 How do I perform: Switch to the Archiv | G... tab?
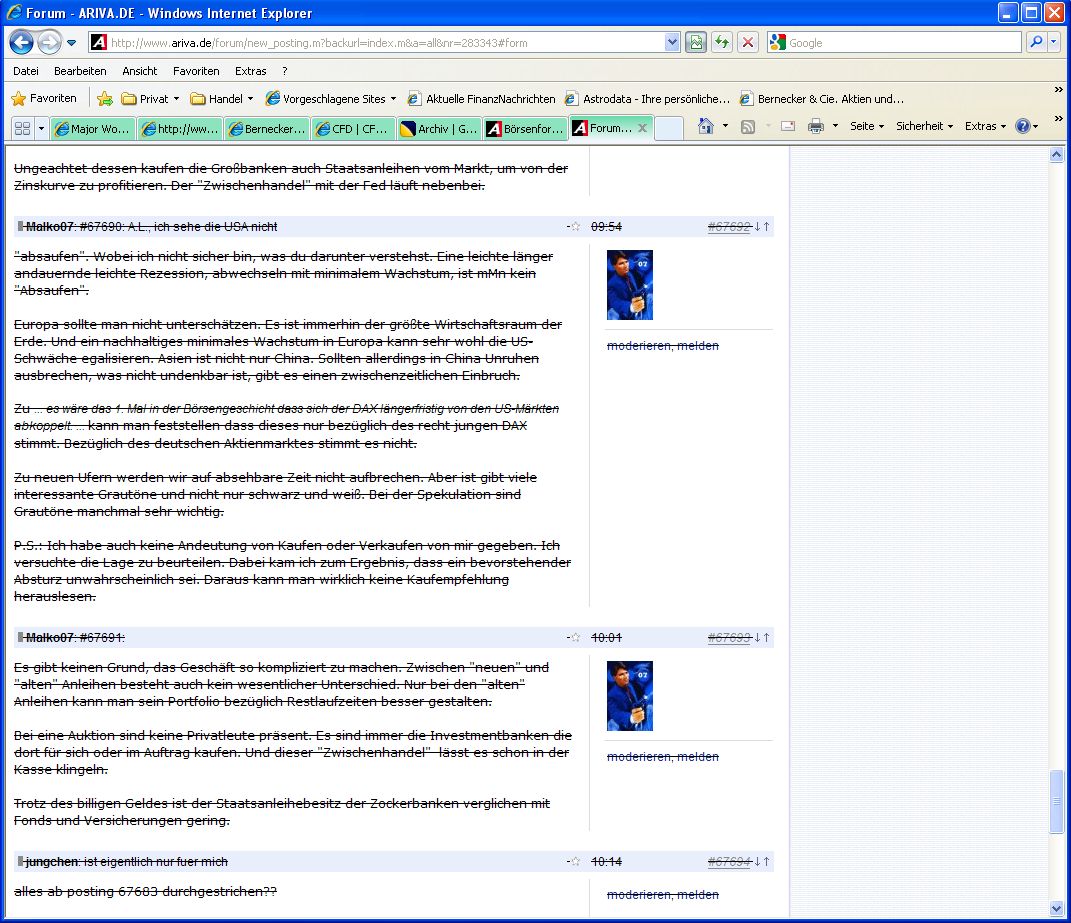tap(439, 128)
